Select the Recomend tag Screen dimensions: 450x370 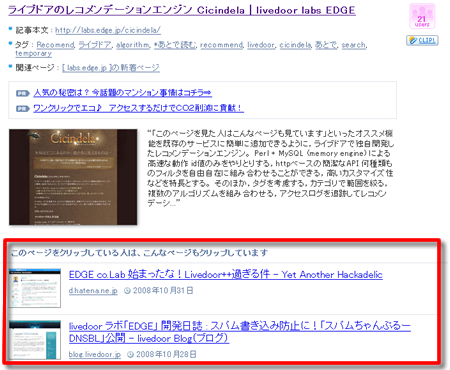click(55, 45)
